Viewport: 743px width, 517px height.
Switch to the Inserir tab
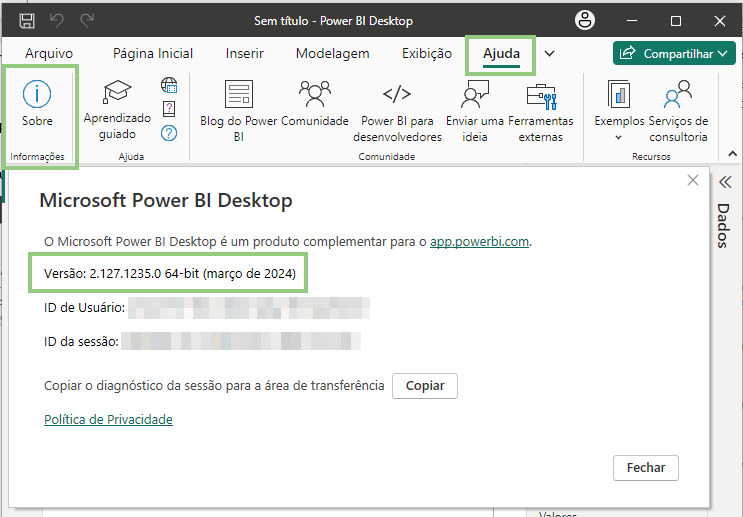pos(245,54)
